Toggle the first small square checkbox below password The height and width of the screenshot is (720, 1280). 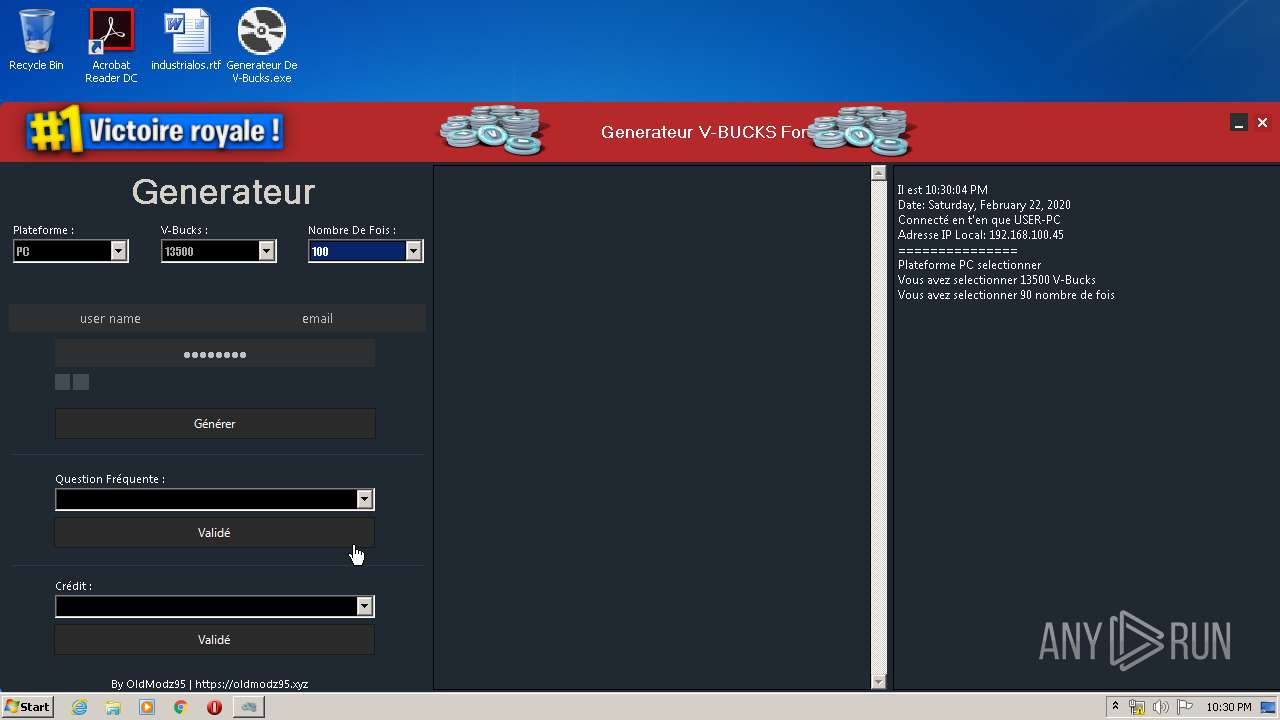click(x=63, y=382)
